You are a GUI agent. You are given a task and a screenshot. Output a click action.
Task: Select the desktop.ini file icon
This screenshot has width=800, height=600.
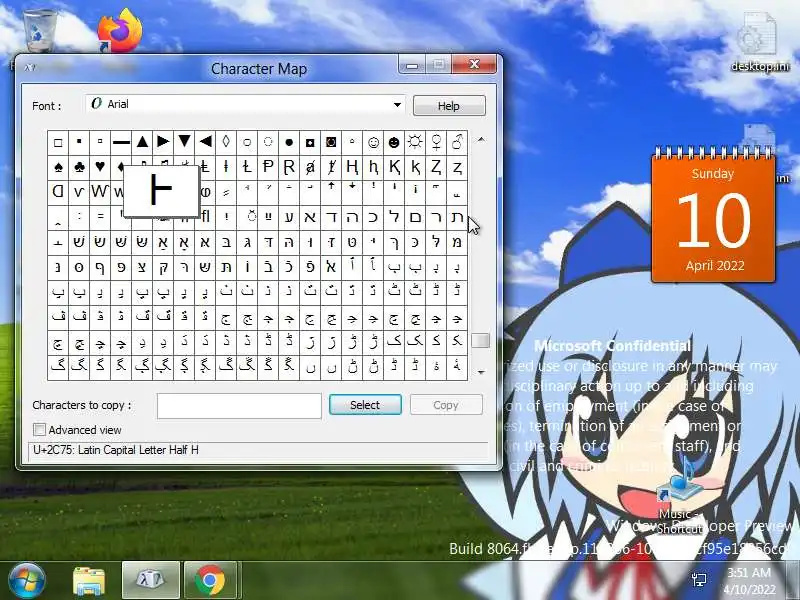(x=760, y=43)
